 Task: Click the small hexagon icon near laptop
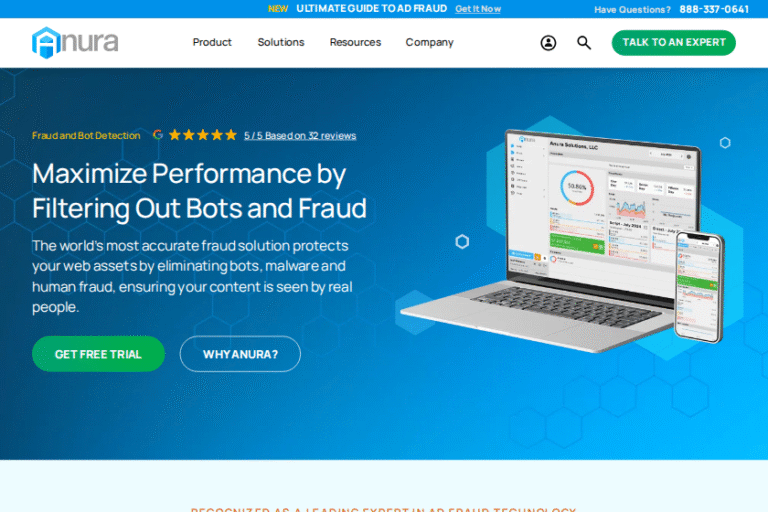pos(462,242)
